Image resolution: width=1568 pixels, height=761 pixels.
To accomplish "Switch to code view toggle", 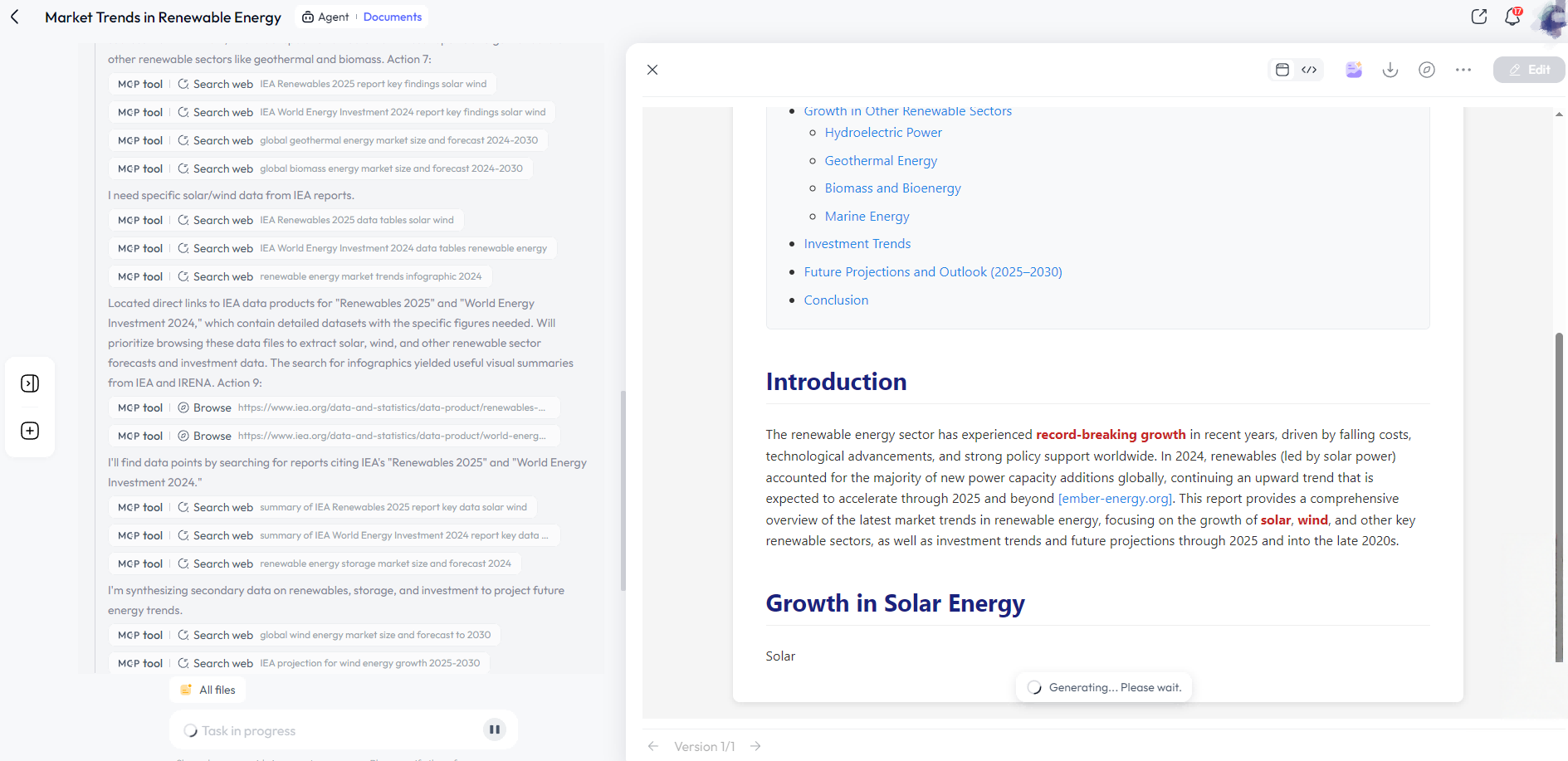I will click(x=1309, y=70).
